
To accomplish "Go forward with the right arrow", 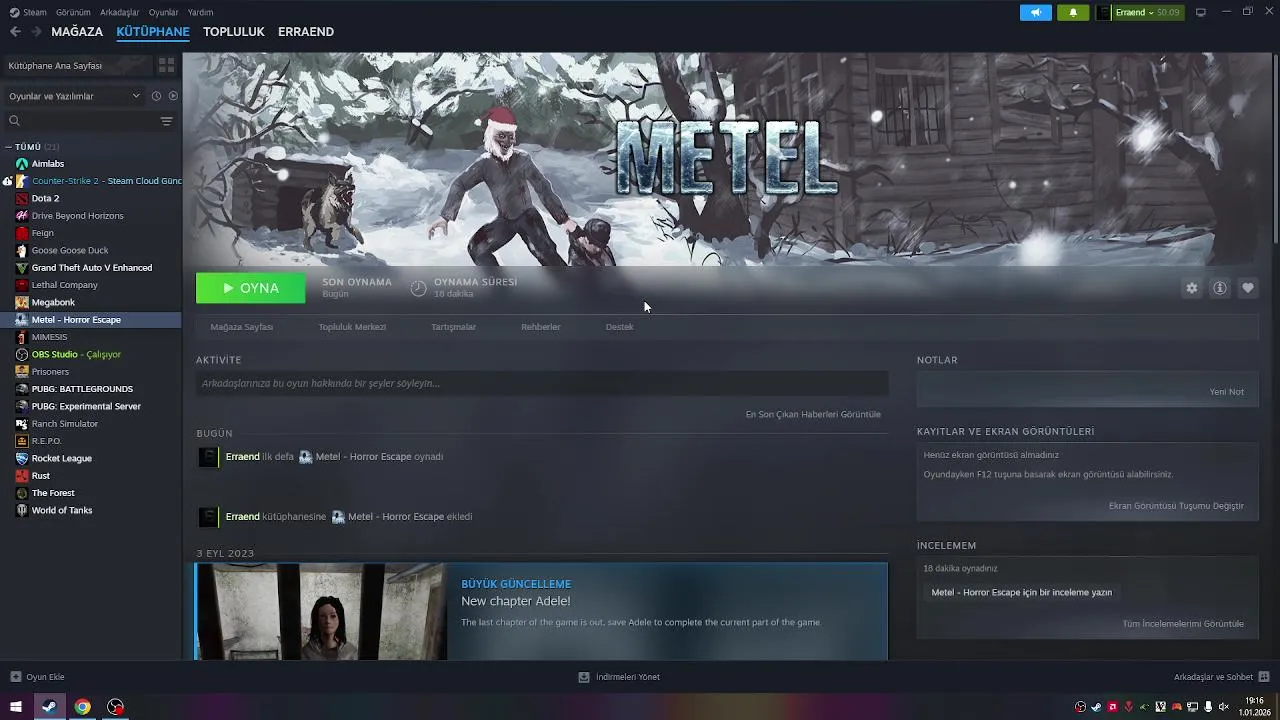I will point(37,32).
